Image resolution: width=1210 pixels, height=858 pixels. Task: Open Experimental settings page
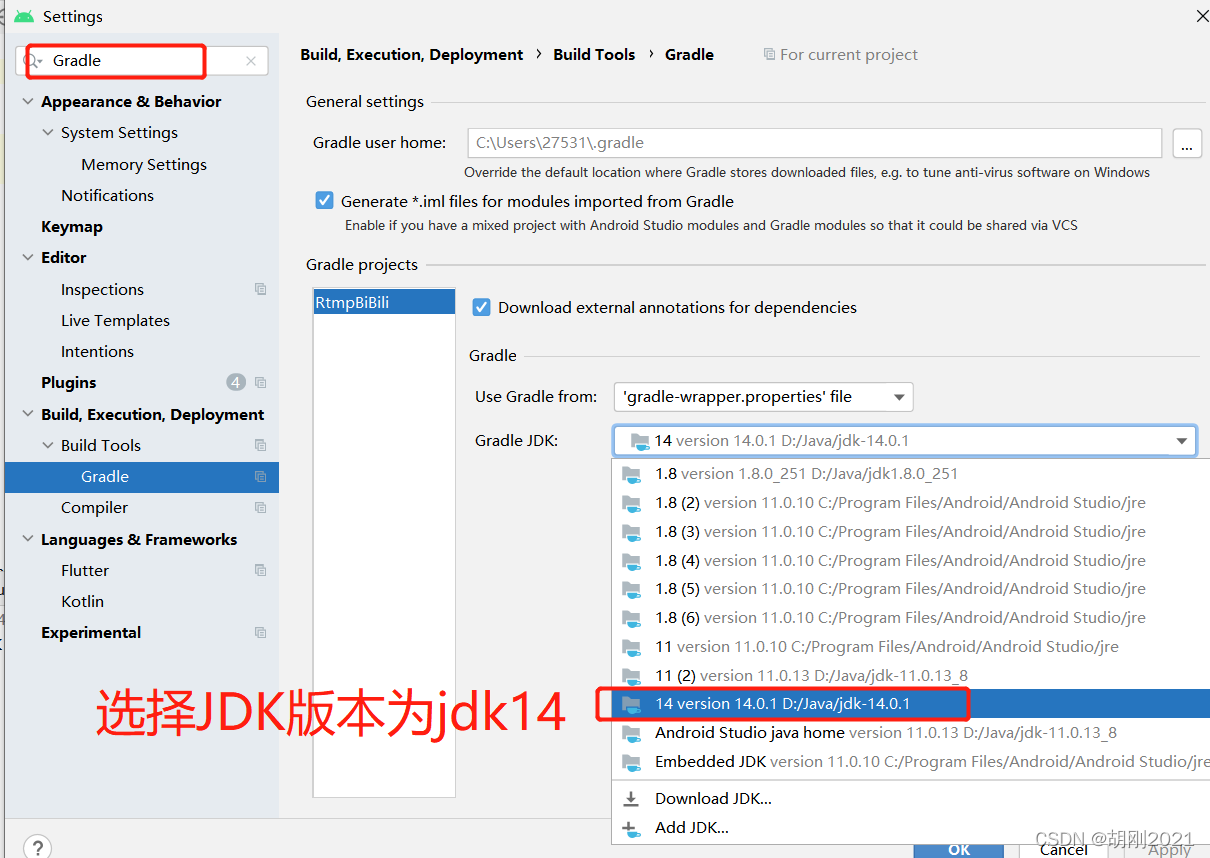click(91, 632)
